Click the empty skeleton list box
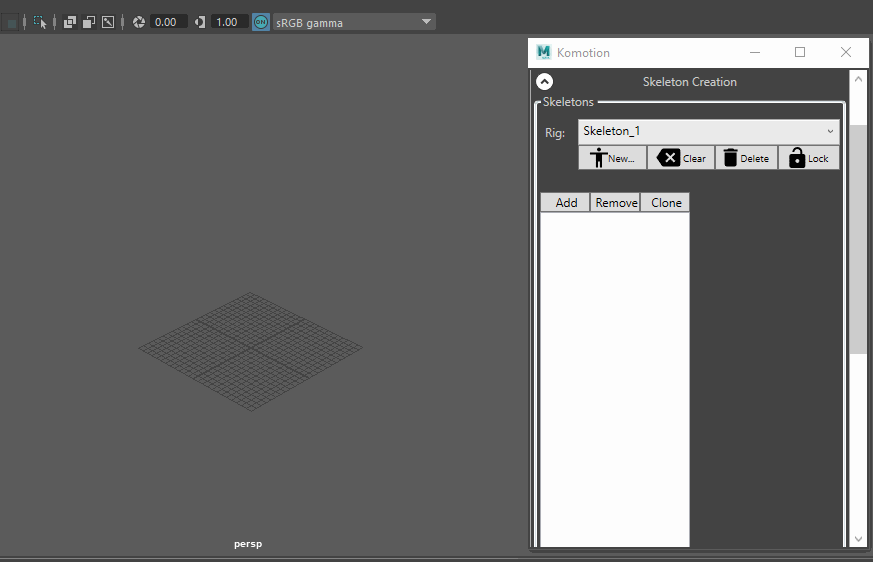 tap(615, 379)
